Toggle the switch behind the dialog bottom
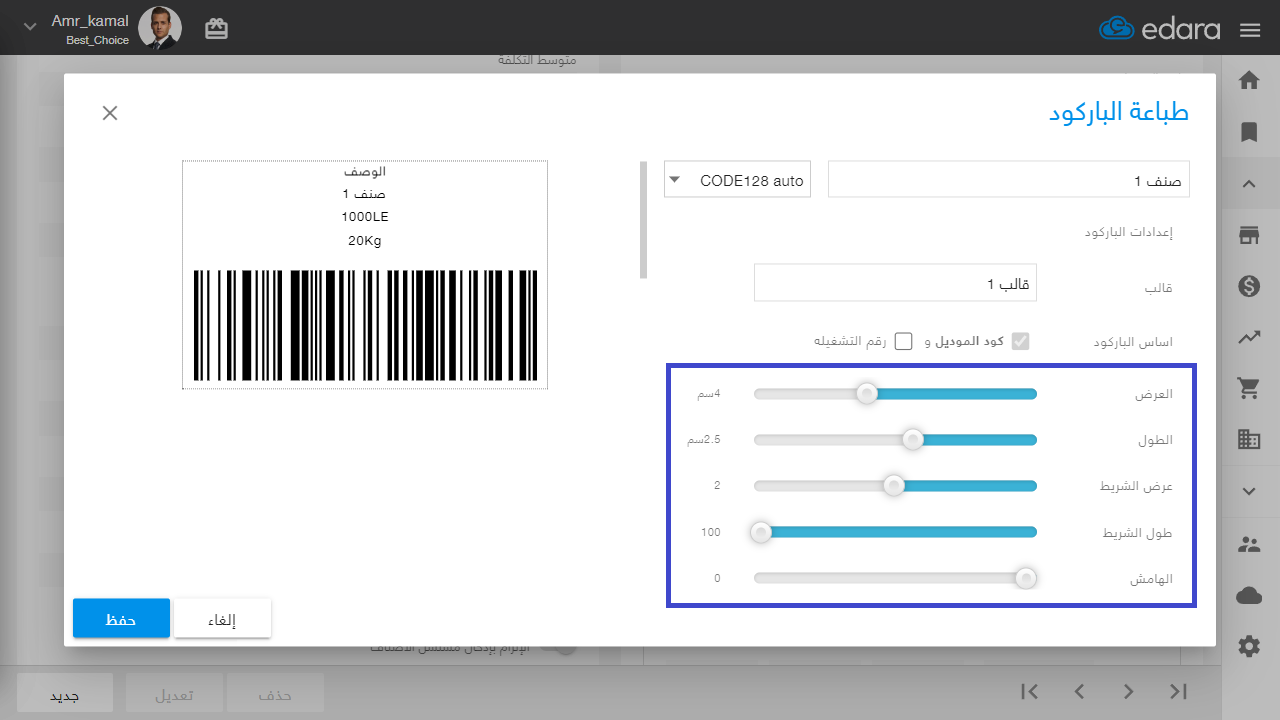Viewport: 1280px width, 720px height. click(560, 649)
